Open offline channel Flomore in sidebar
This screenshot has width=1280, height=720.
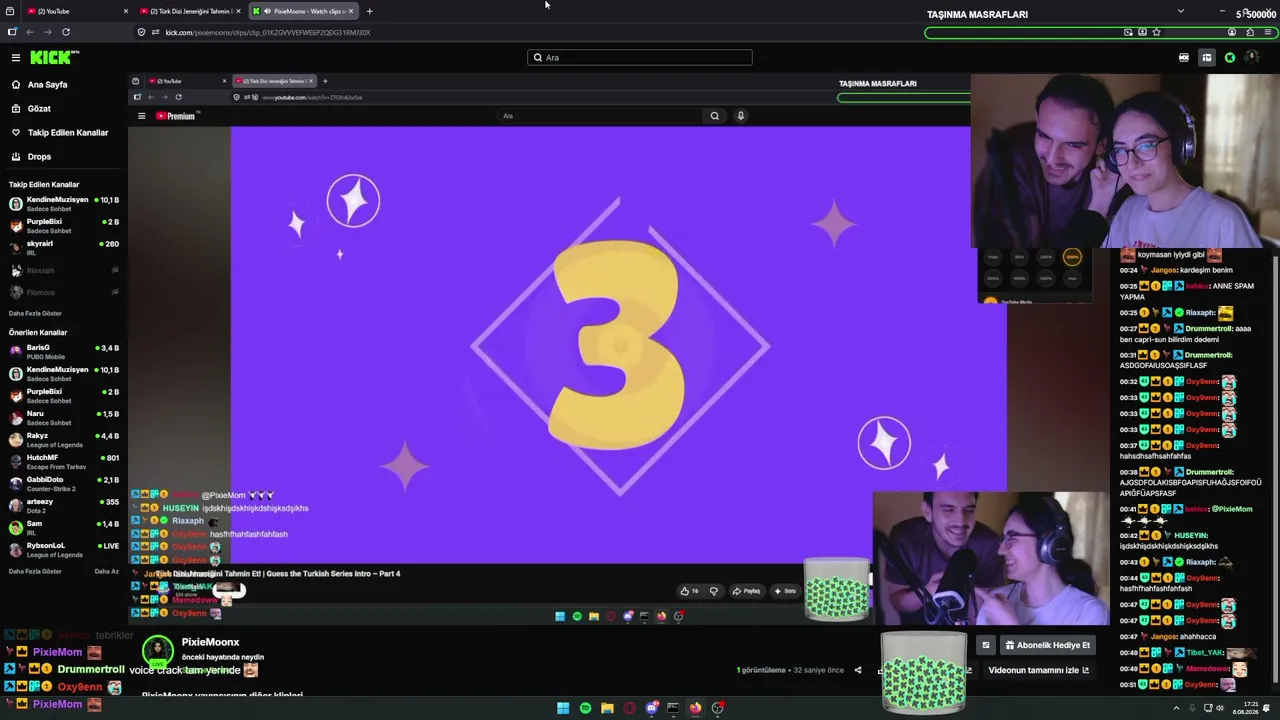pyautogui.click(x=64, y=292)
